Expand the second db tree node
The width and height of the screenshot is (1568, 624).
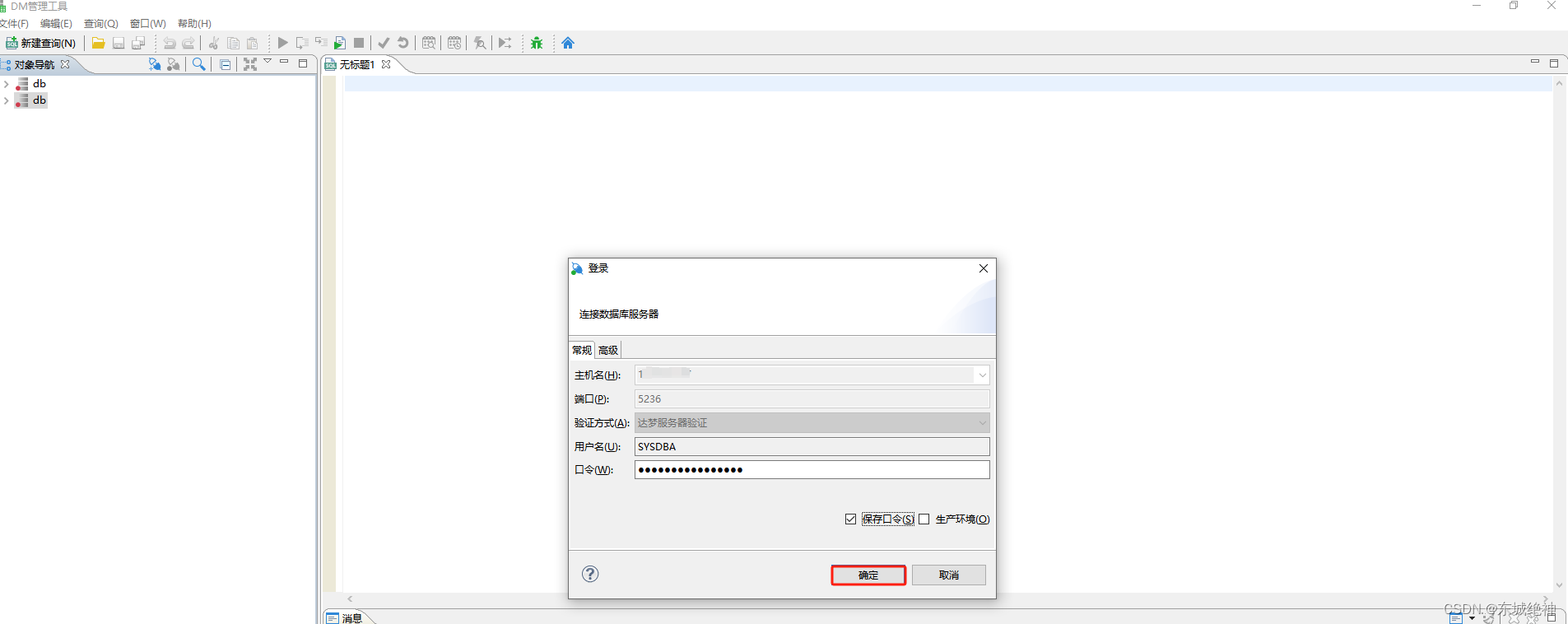(x=7, y=100)
